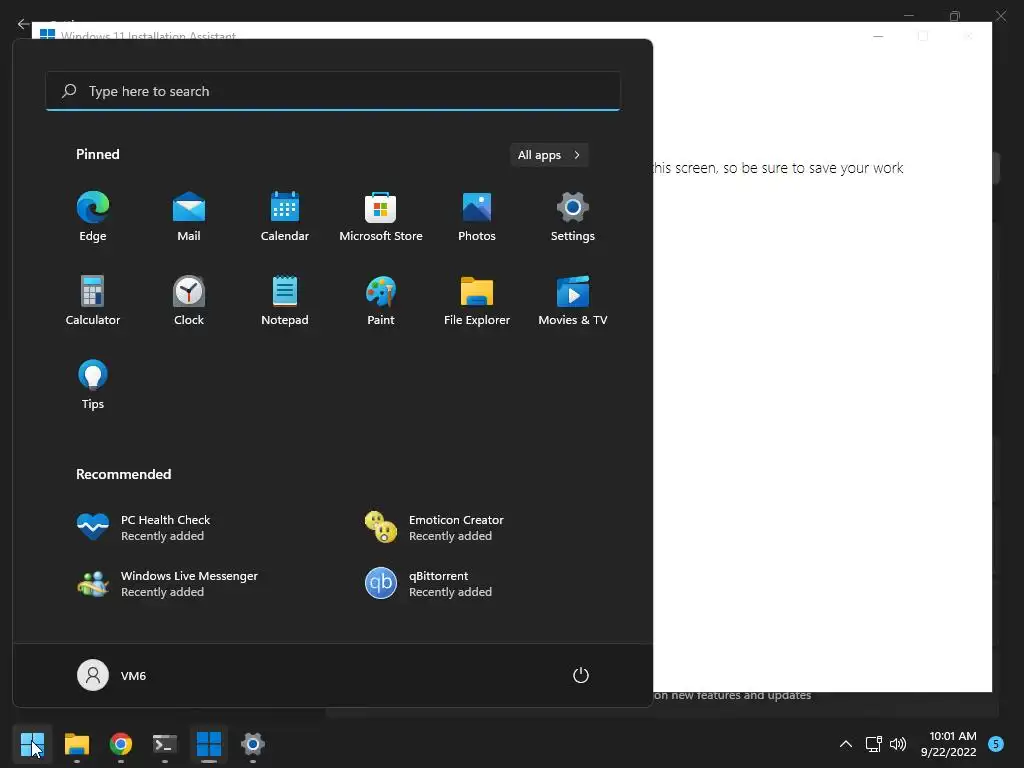This screenshot has height=768, width=1024.
Task: Open the Calendar app
Action: point(285,217)
